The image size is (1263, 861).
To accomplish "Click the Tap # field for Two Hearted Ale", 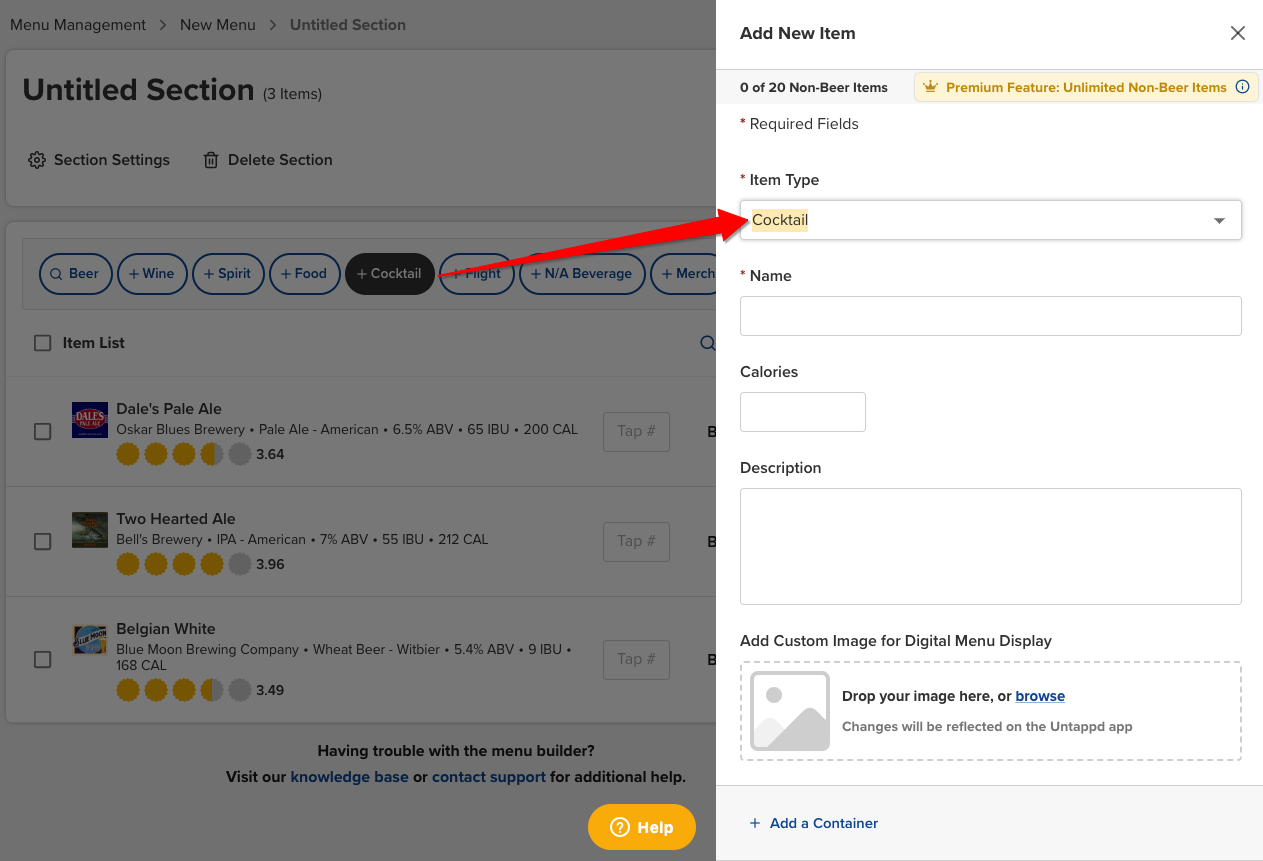I will click(636, 541).
